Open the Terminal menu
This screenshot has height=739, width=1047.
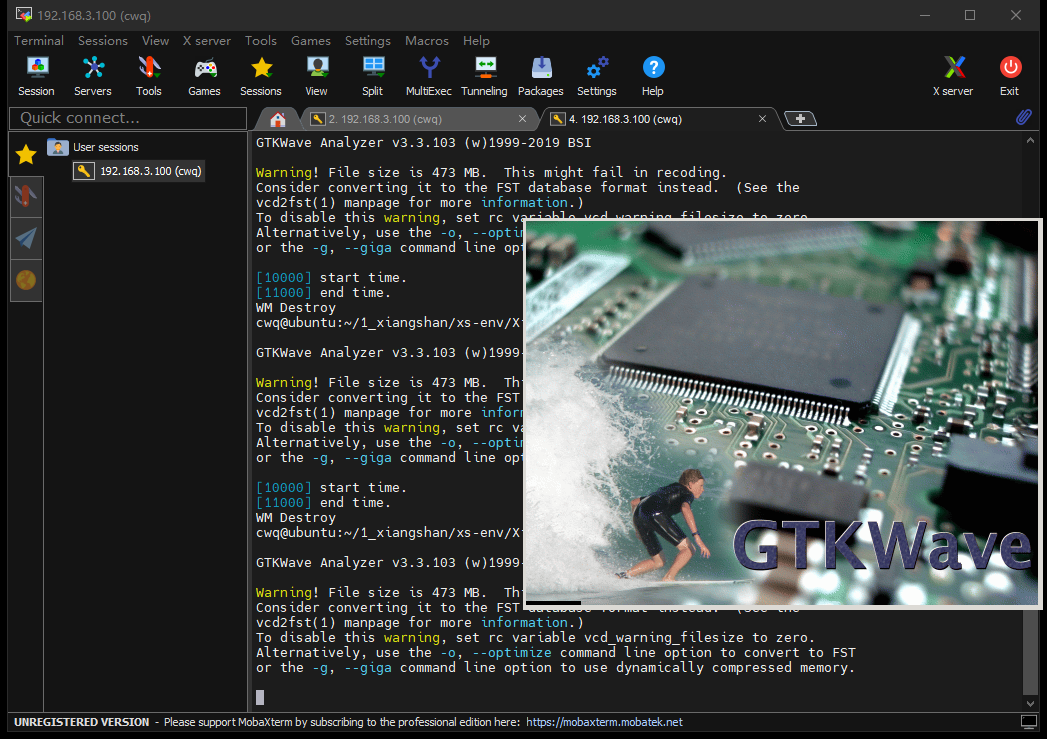[x=39, y=41]
